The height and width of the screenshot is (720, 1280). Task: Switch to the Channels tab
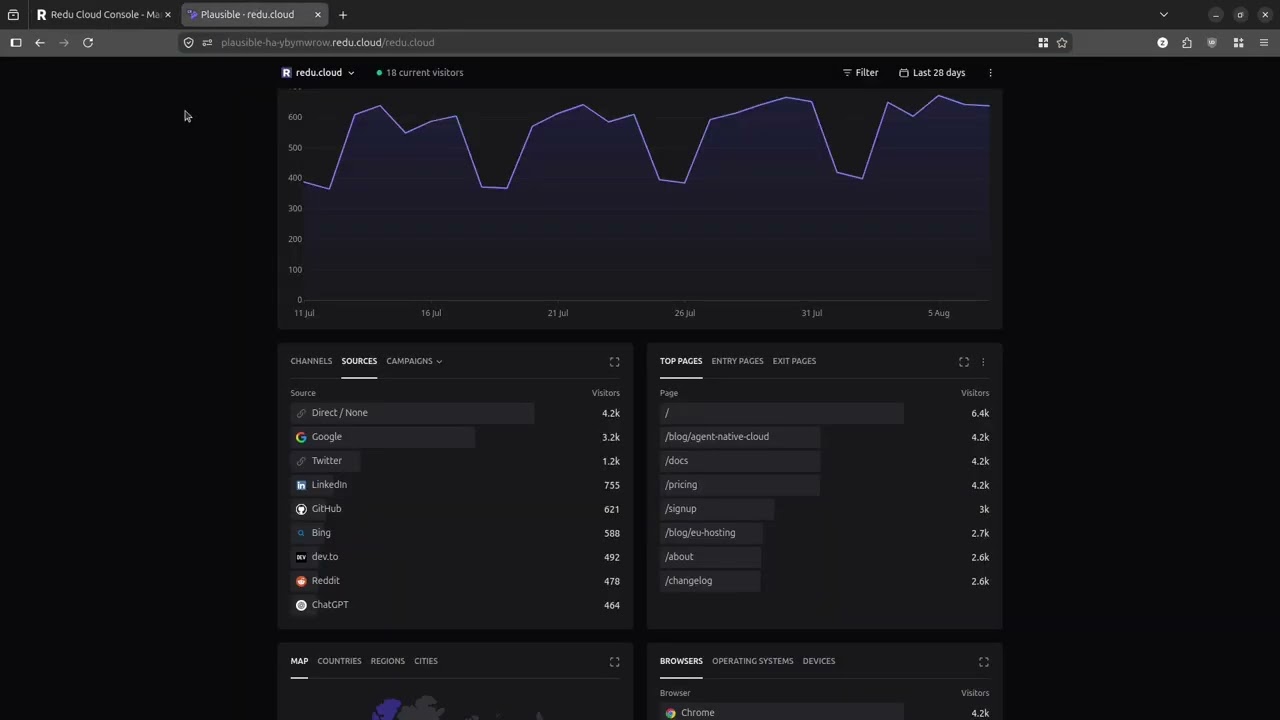311,361
